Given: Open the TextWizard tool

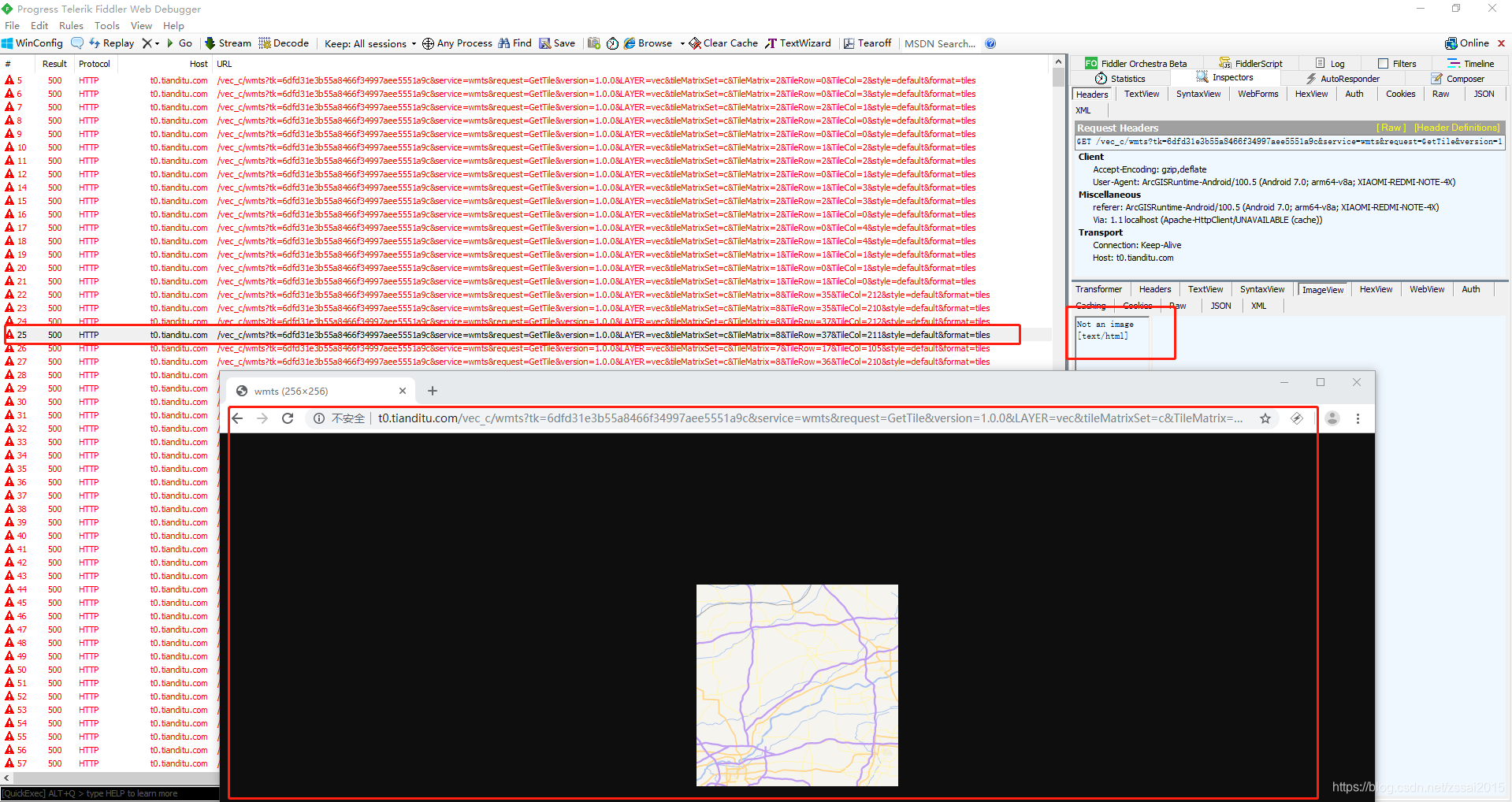Looking at the screenshot, I should click(797, 43).
